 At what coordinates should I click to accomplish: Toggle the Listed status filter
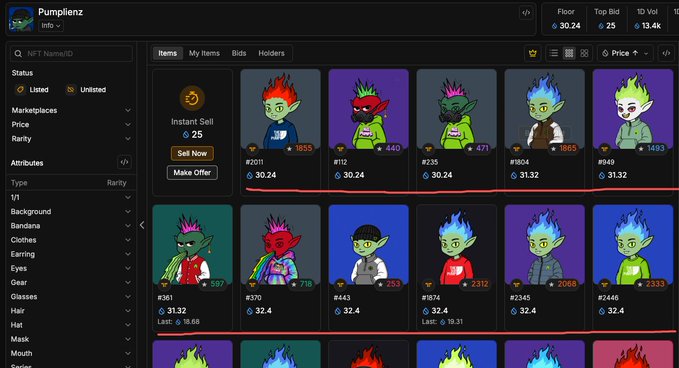[x=32, y=90]
